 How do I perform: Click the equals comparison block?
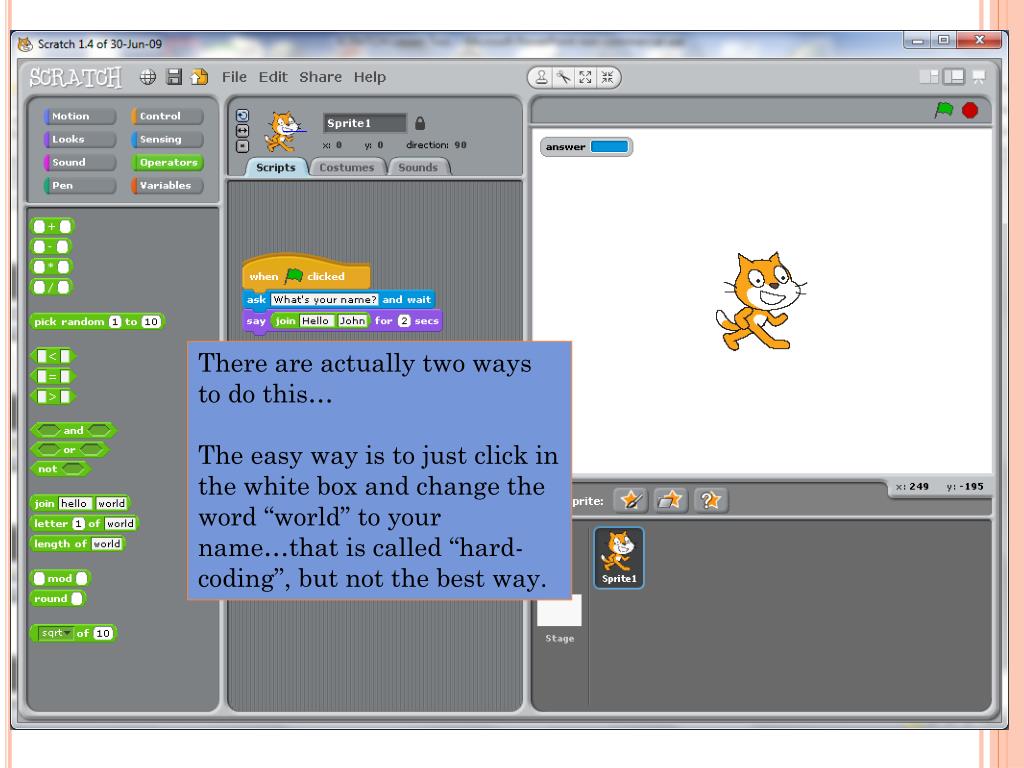[x=53, y=376]
